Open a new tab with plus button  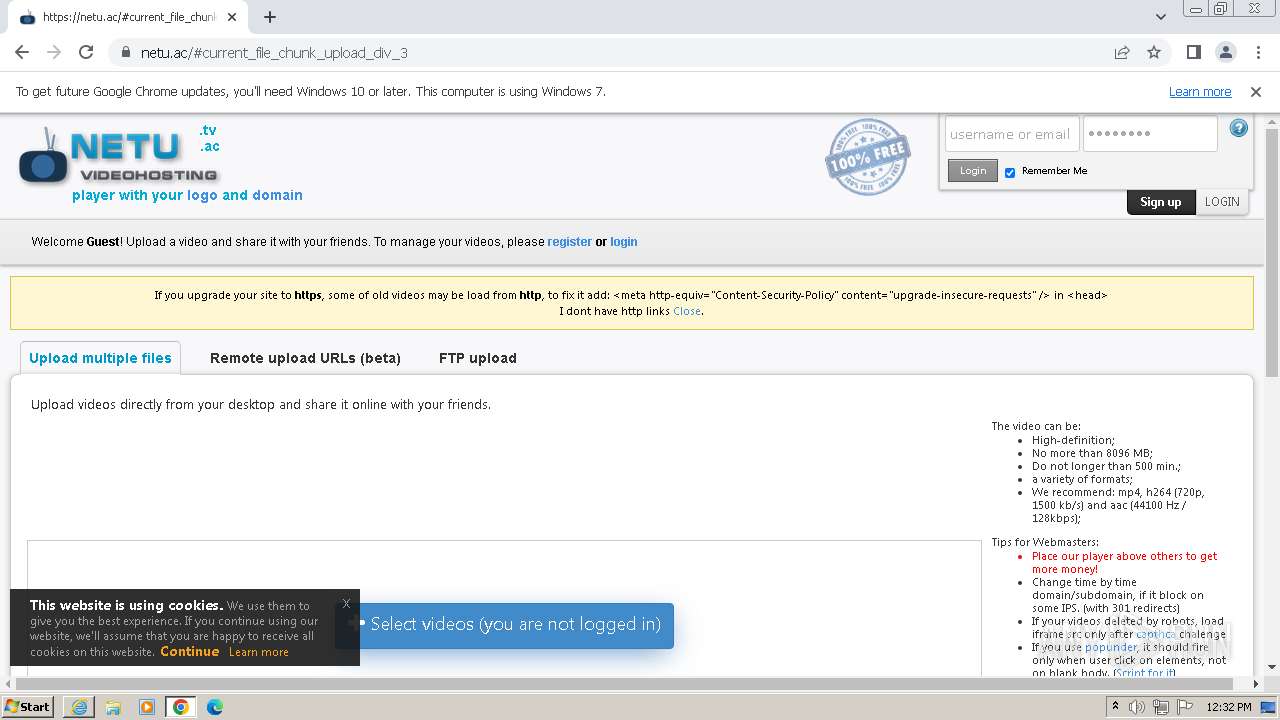pyautogui.click(x=270, y=17)
